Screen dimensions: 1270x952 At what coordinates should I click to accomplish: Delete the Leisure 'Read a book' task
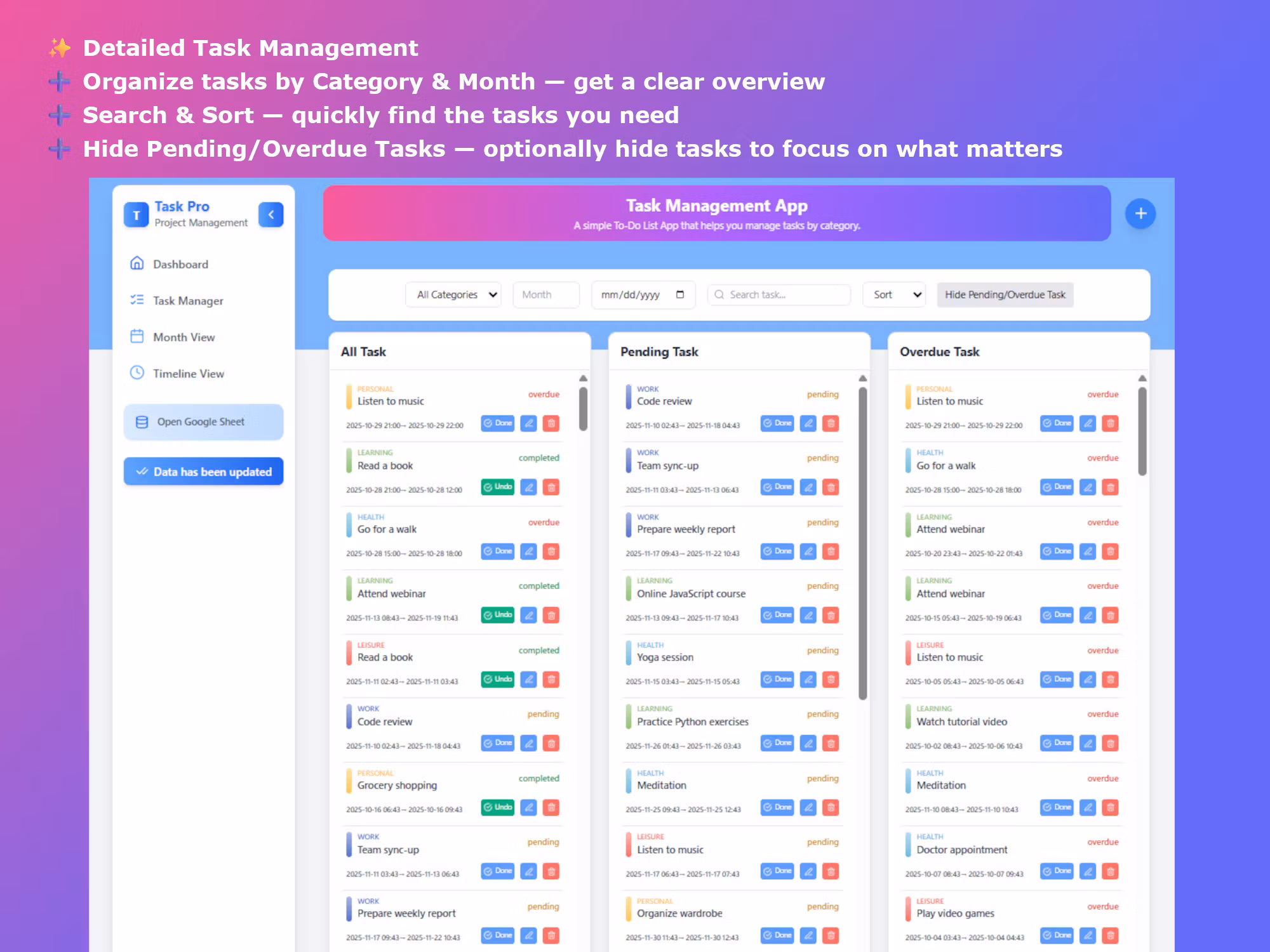click(551, 680)
